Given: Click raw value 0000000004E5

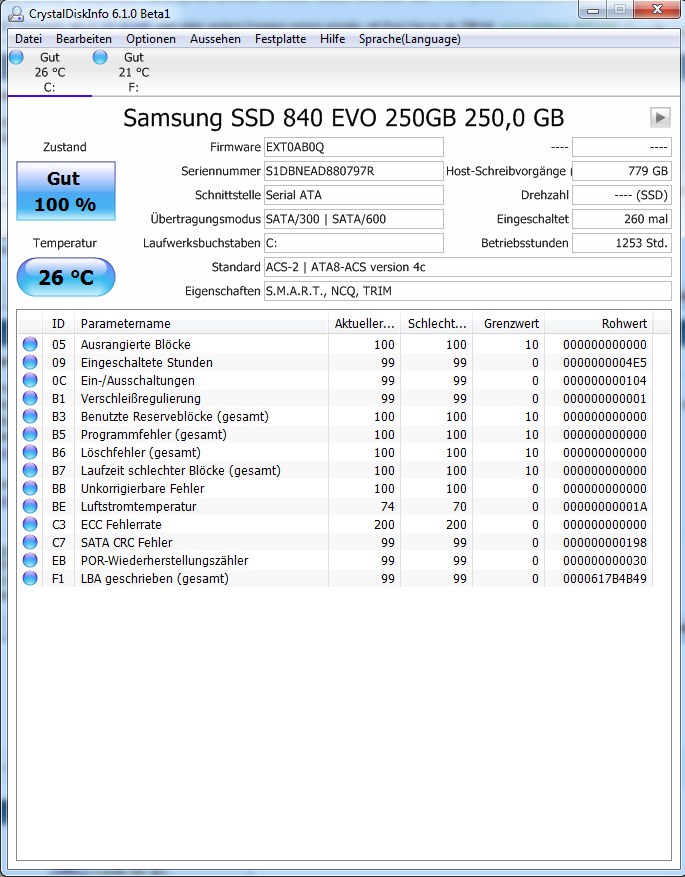Looking at the screenshot, I should pos(604,363).
